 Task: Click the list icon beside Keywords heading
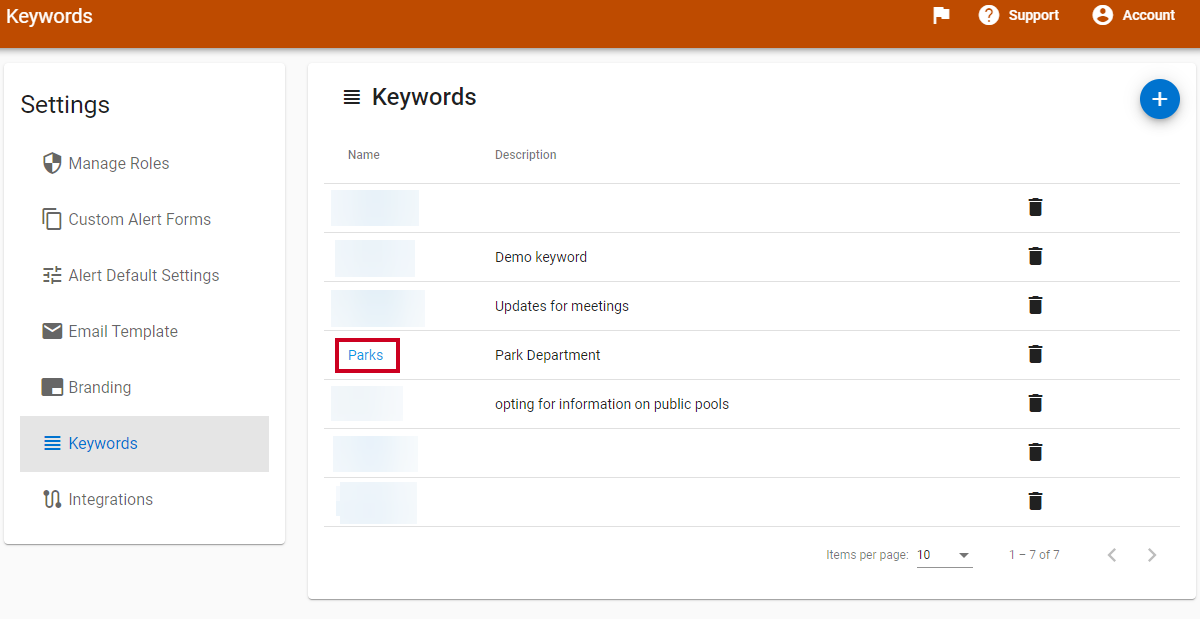pos(352,97)
